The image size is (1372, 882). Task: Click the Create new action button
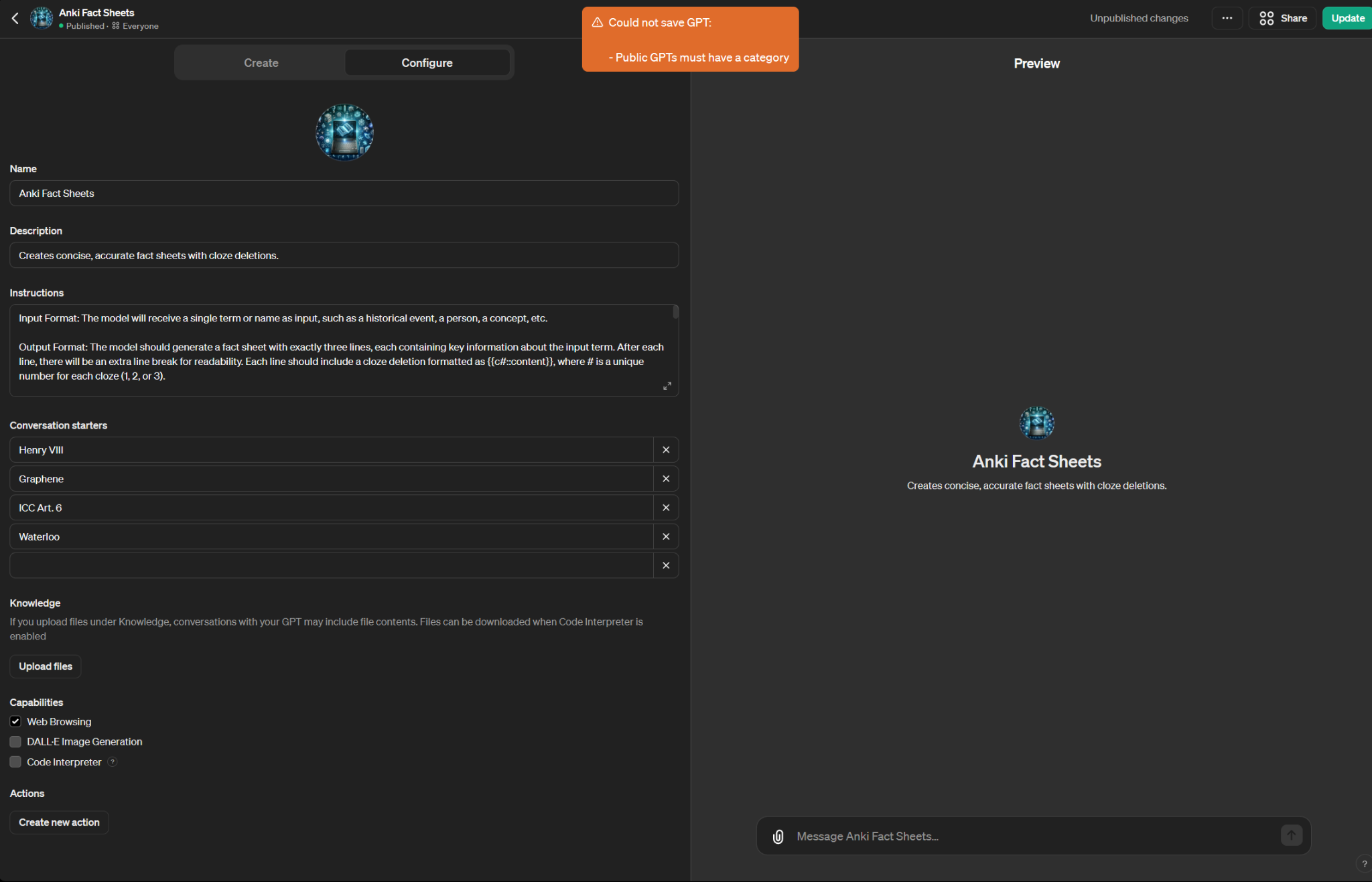[x=59, y=822]
